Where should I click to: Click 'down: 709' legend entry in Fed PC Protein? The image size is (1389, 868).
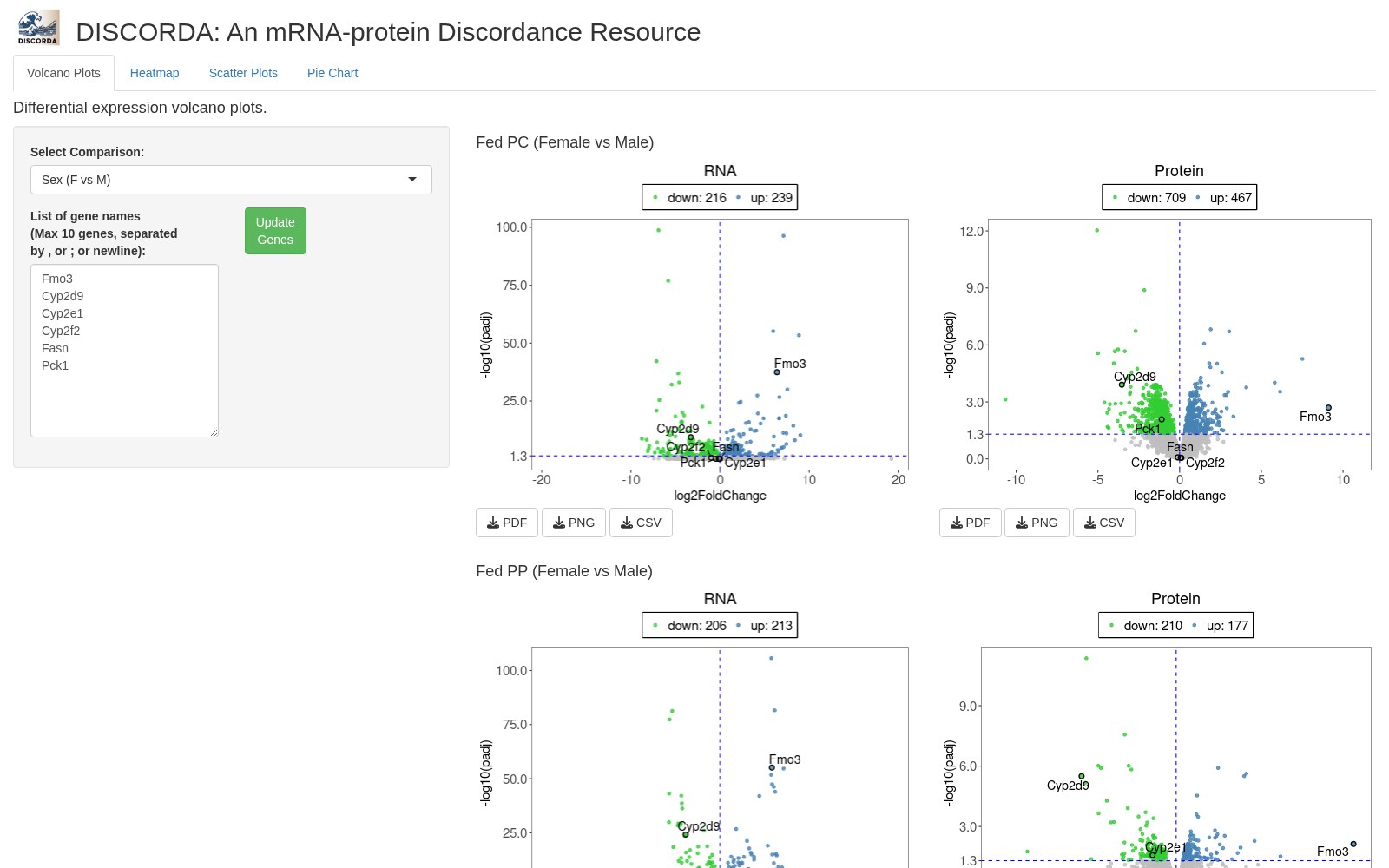tap(1149, 198)
